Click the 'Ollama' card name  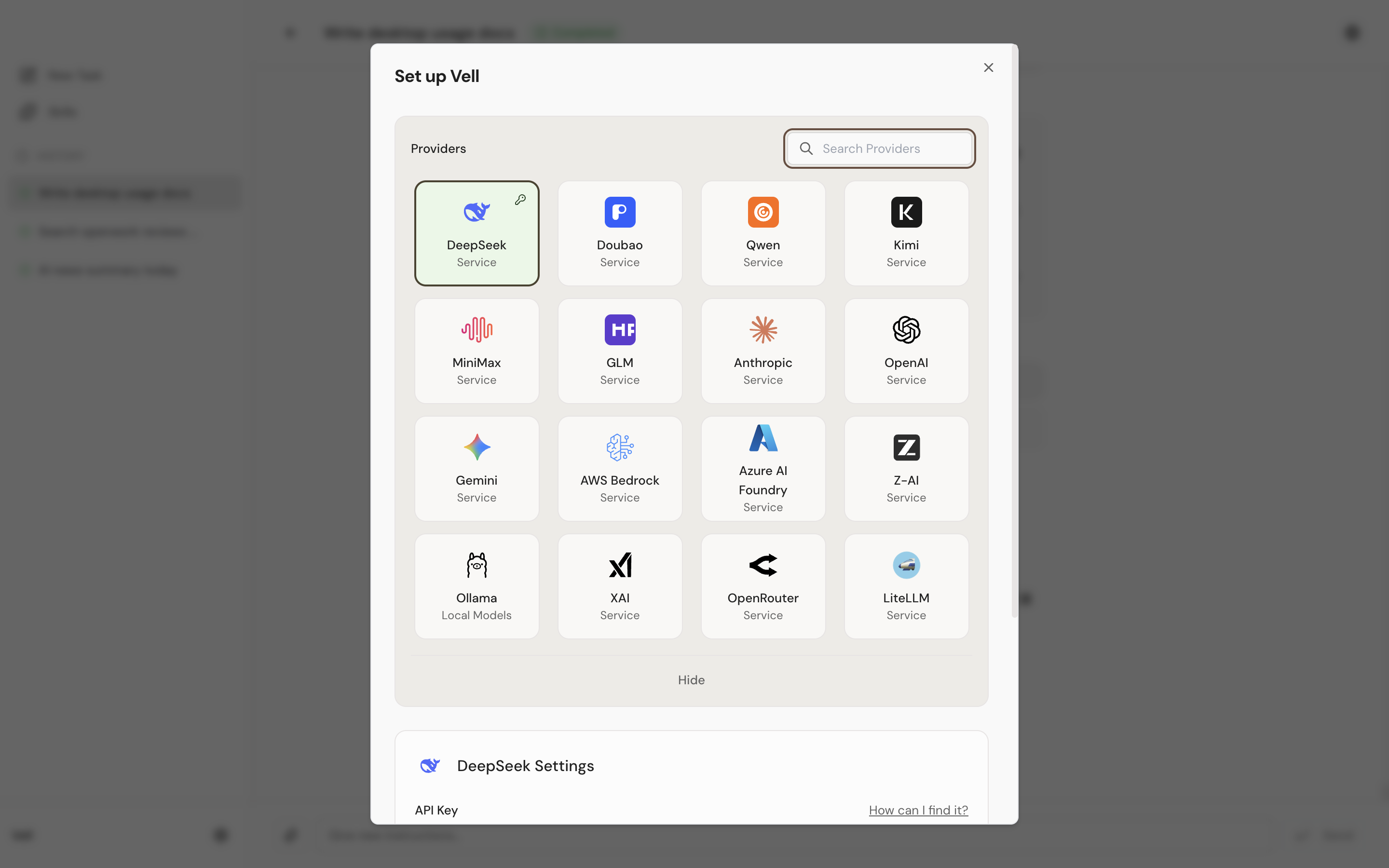(x=477, y=598)
